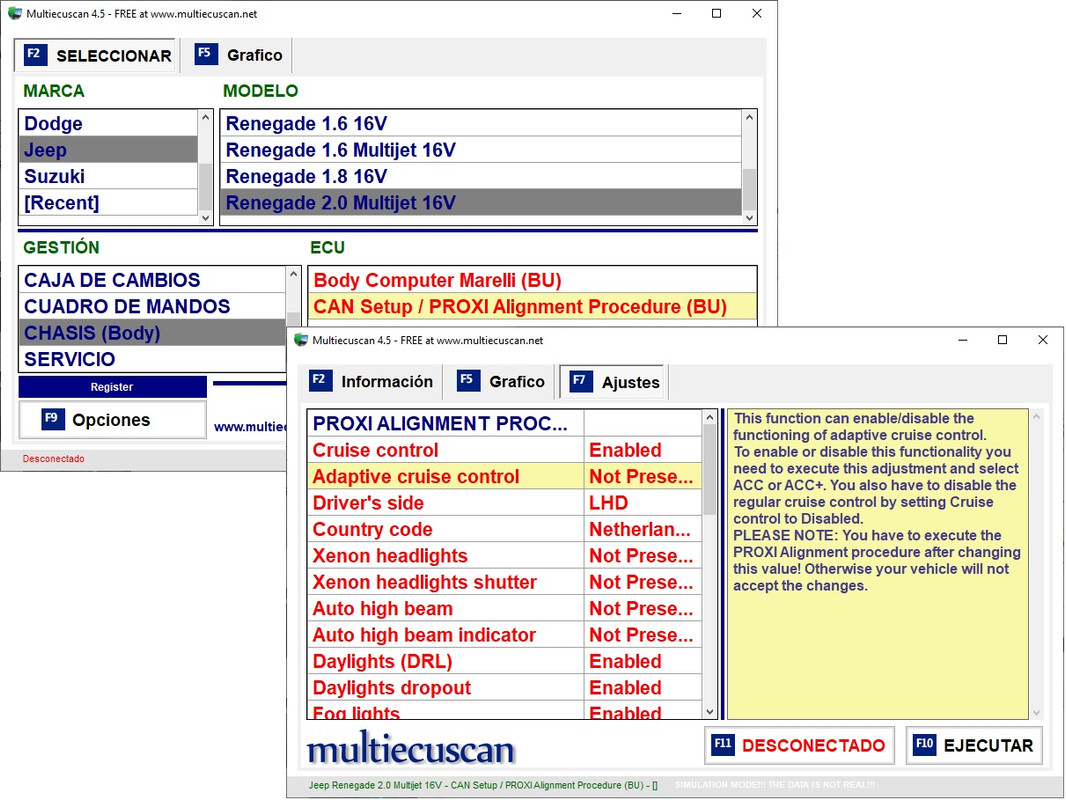The width and height of the screenshot is (1066, 800).
Task: Select Renegade 1.6 Multijet 16V model
Action: tap(481, 150)
